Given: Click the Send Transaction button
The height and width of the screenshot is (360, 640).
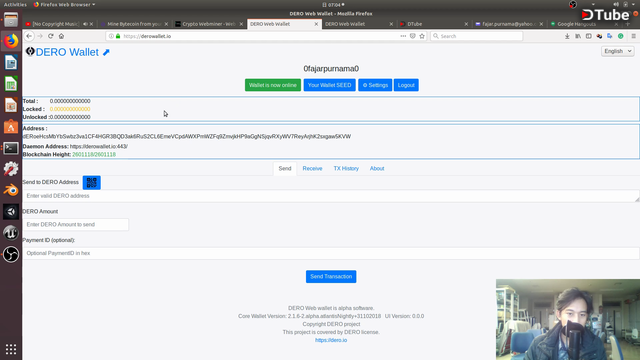Looking at the screenshot, I should pos(331,276).
